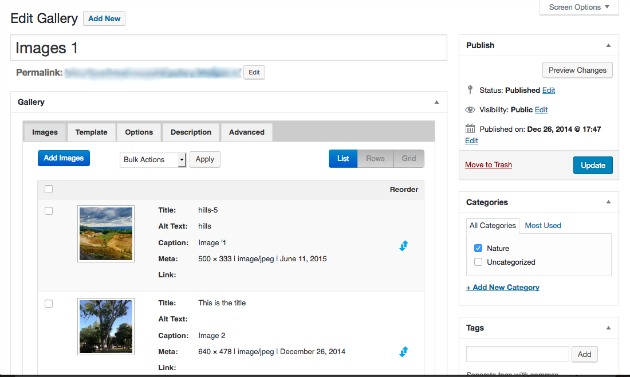This screenshot has width=630, height=377.
Task: Click the tree photo thumbnail
Action: pyautogui.click(x=106, y=326)
